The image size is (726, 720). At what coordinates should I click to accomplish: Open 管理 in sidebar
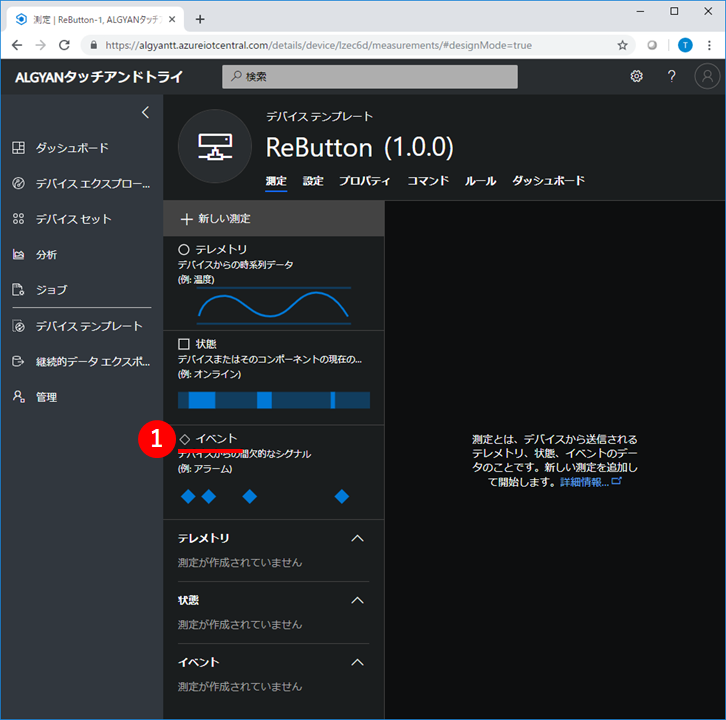(46, 397)
